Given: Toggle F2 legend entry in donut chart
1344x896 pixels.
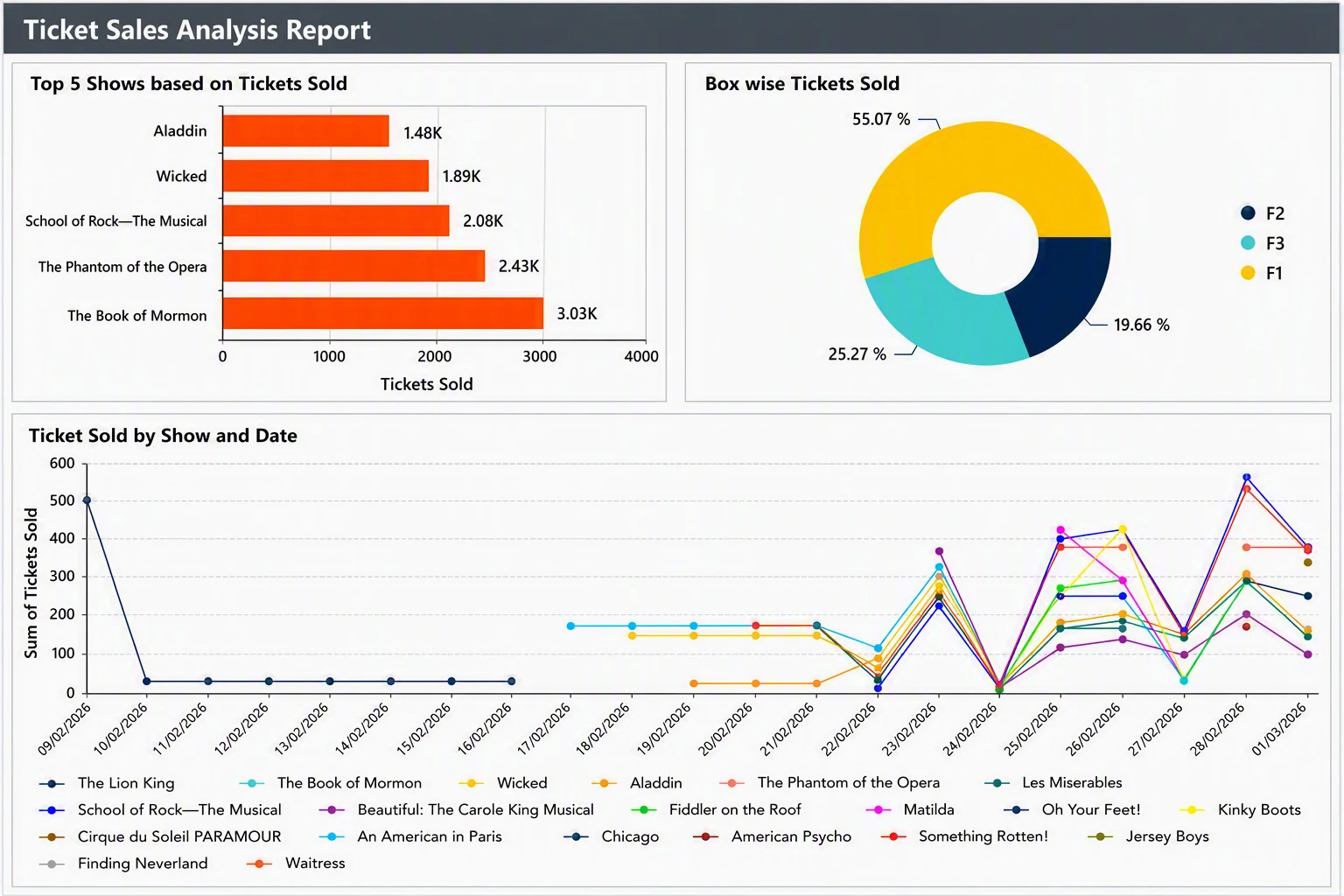Looking at the screenshot, I should pyautogui.click(x=1263, y=213).
